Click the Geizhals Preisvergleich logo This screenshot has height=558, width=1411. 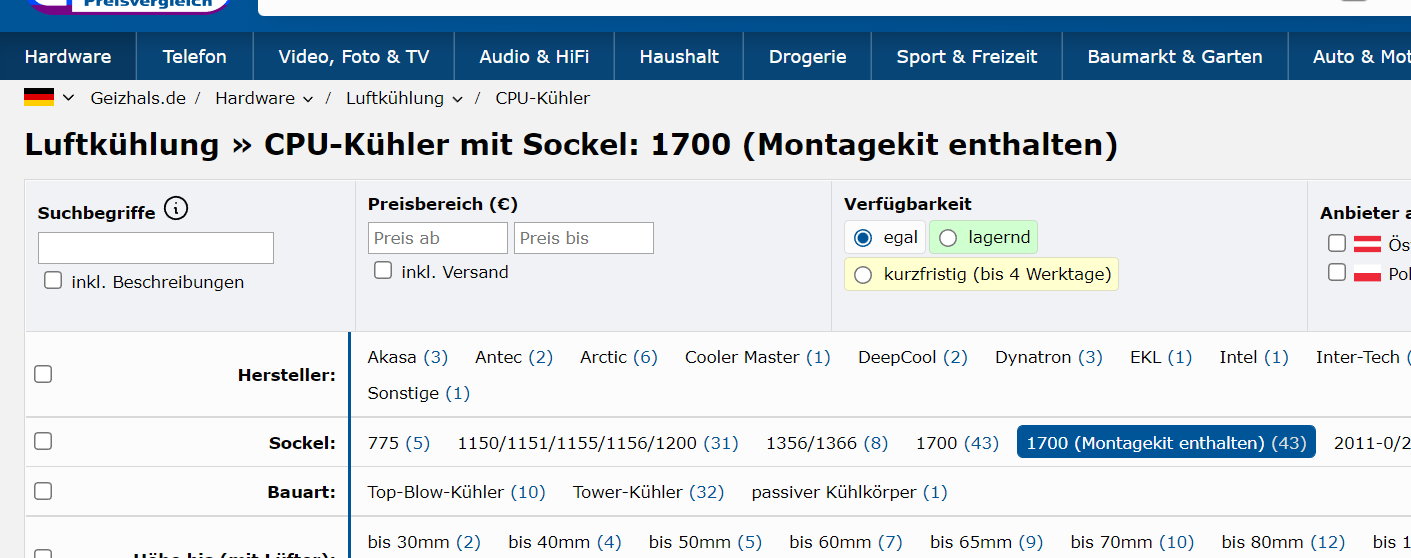tap(131, 6)
